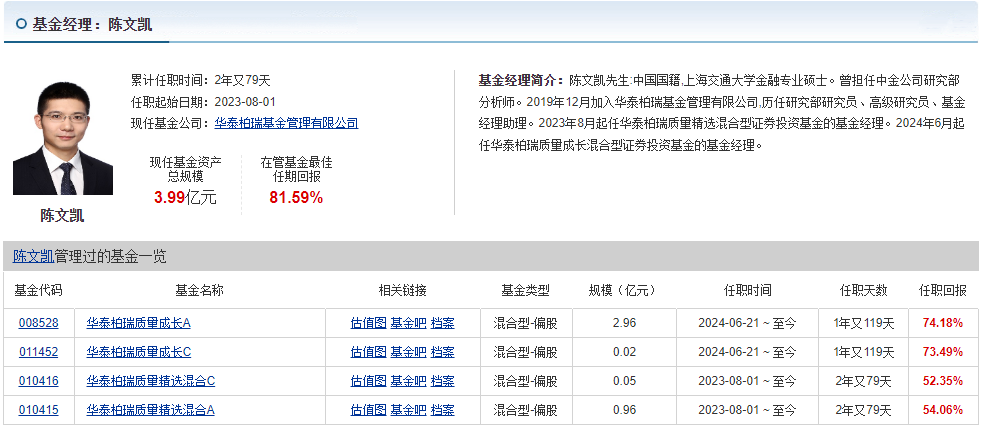Image resolution: width=981 pixels, height=427 pixels.
Task: Click the 54.06% return cell
Action: 942,410
